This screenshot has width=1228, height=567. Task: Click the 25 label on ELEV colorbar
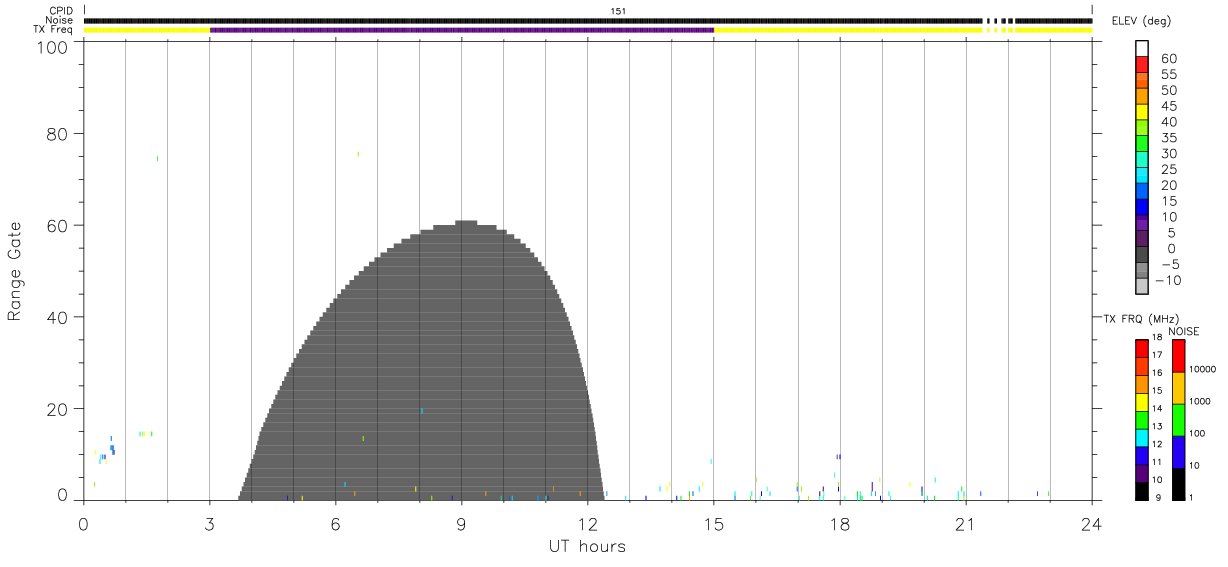1168,169
